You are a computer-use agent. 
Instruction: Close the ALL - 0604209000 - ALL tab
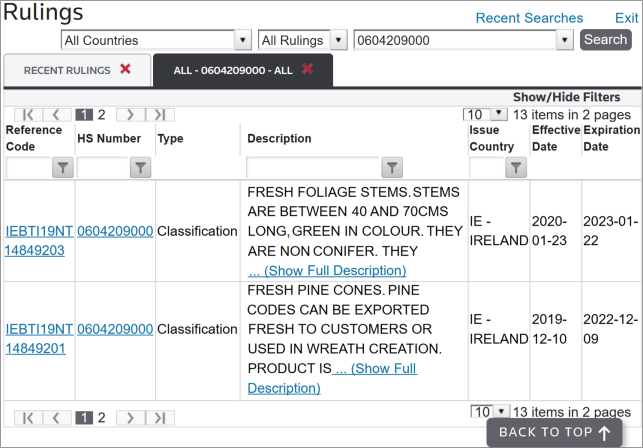[308, 69]
